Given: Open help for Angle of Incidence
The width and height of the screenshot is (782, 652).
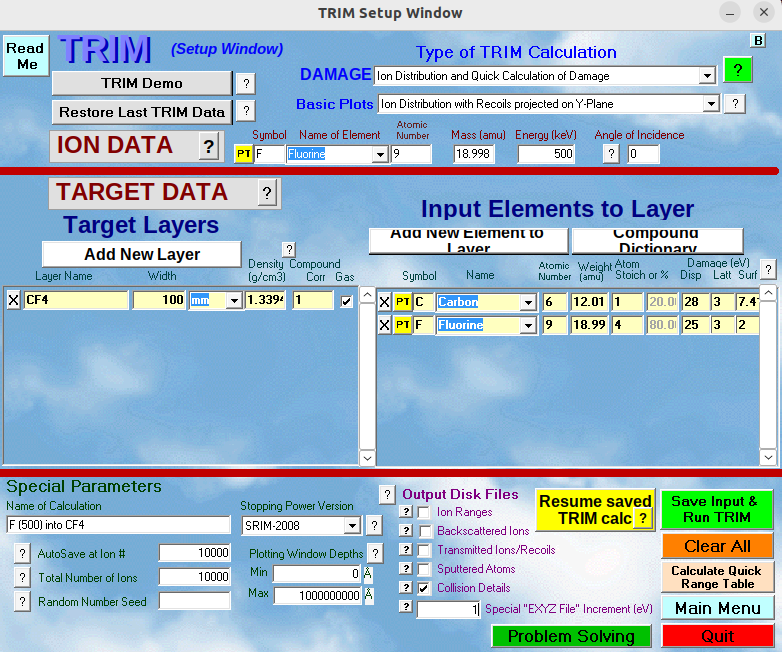Looking at the screenshot, I should (x=611, y=154).
